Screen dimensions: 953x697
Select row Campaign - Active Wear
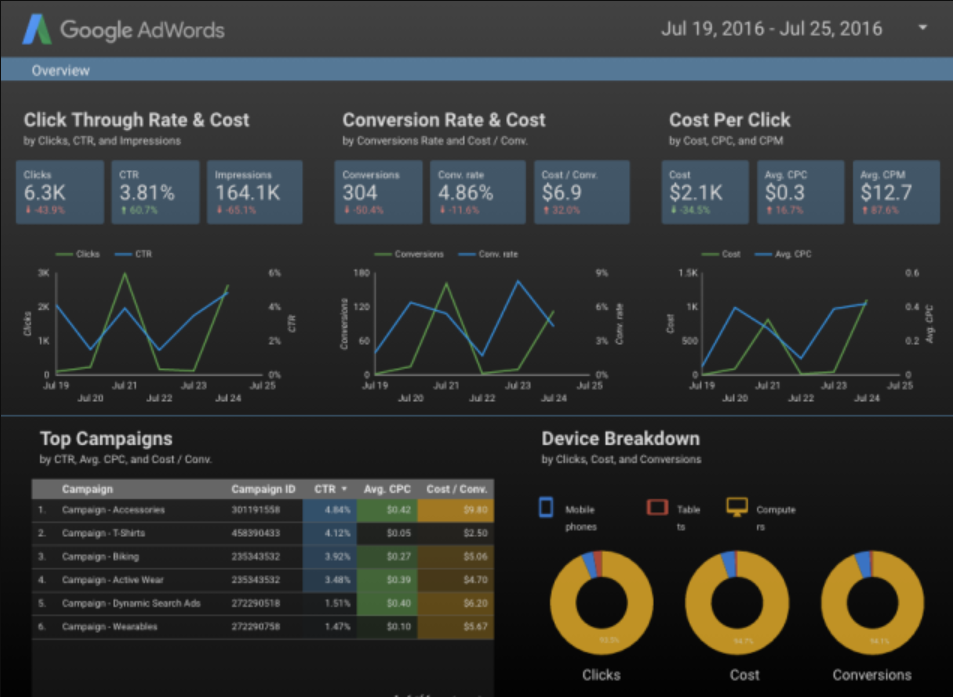[263, 580]
